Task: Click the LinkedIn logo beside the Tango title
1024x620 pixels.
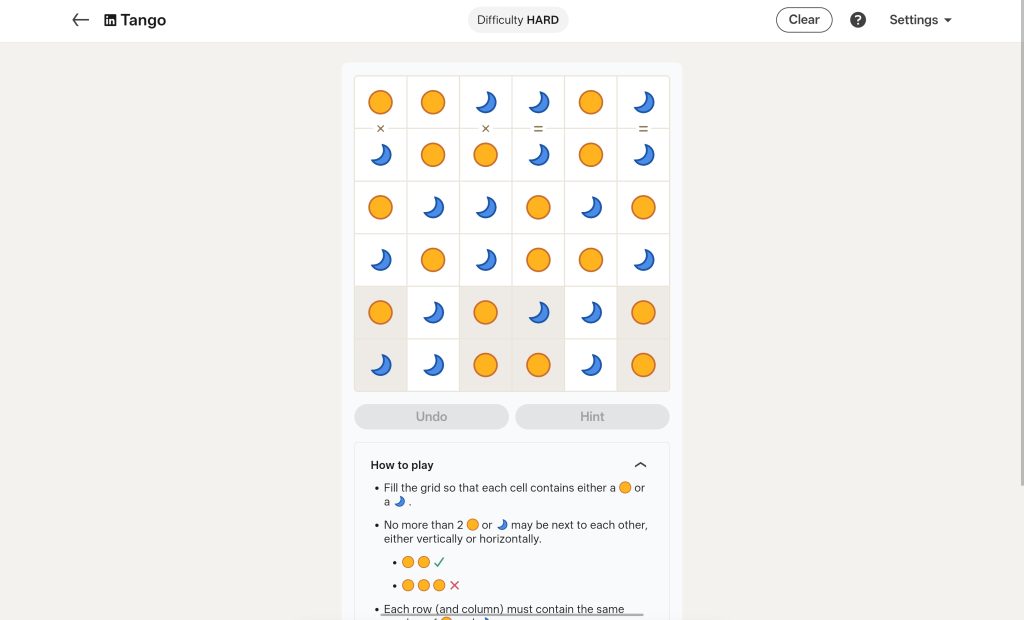Action: 110,20
